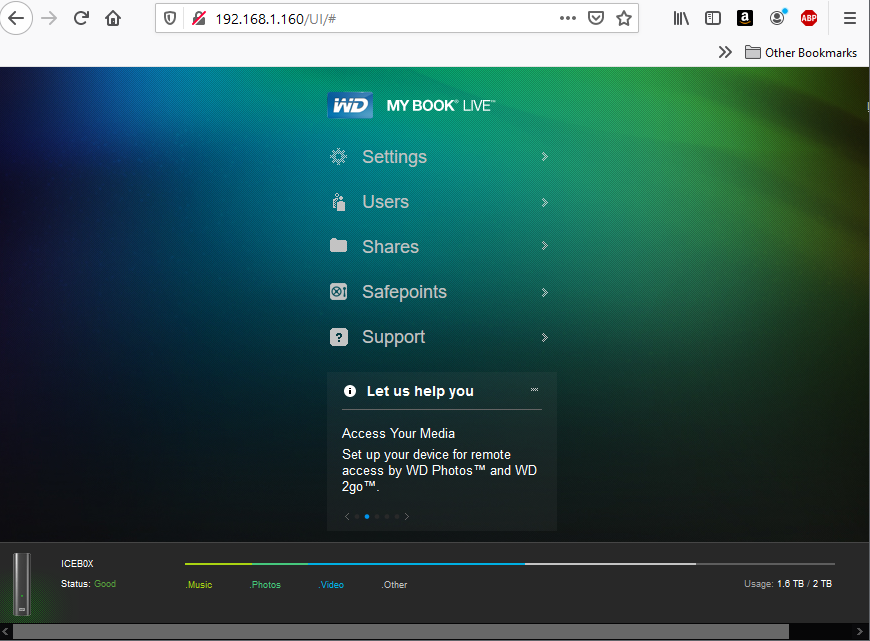Bookmark this page with the star icon
The height and width of the screenshot is (641, 870).
point(624,18)
